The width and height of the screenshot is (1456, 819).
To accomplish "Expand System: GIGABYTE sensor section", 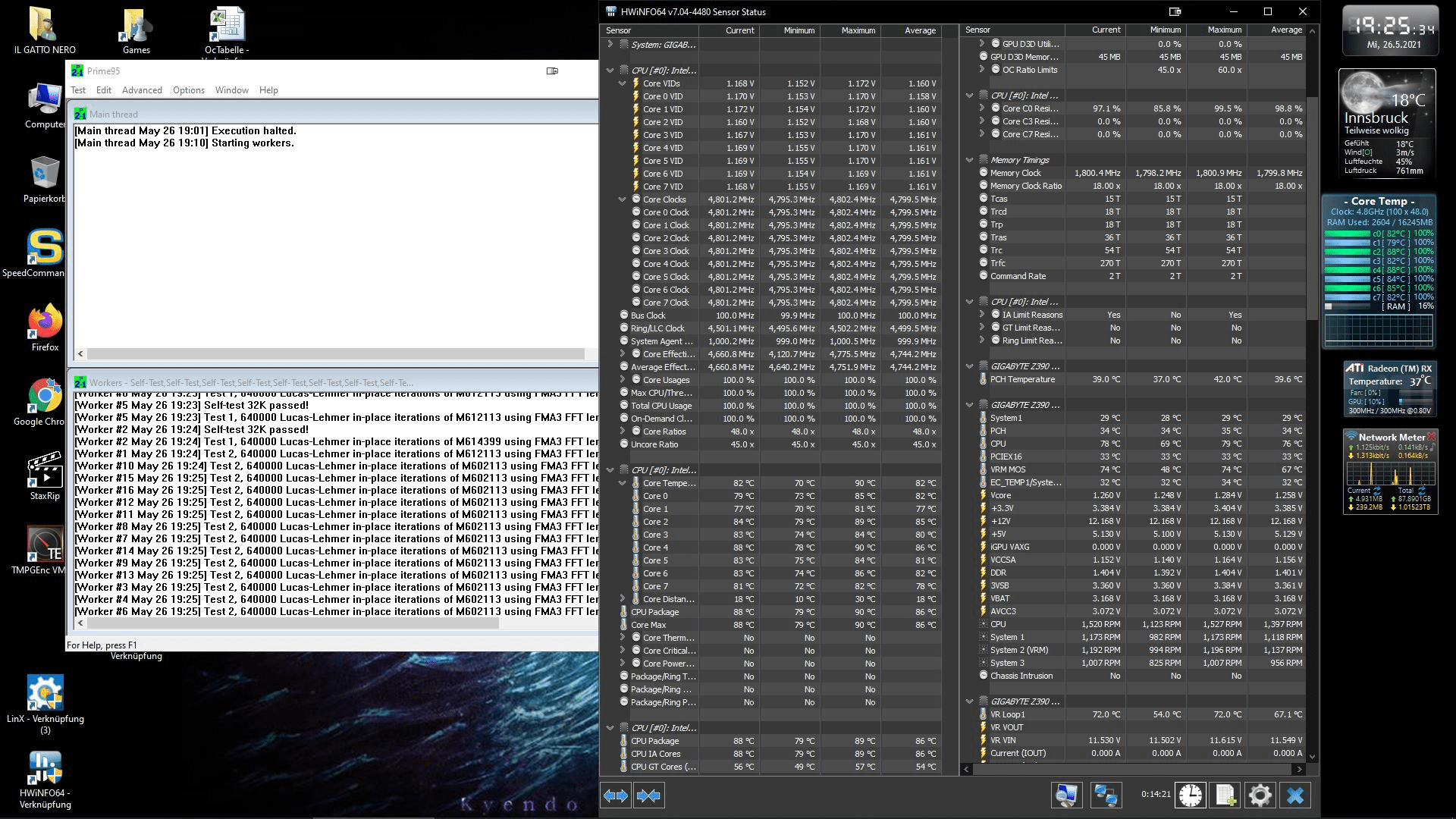I will click(610, 44).
